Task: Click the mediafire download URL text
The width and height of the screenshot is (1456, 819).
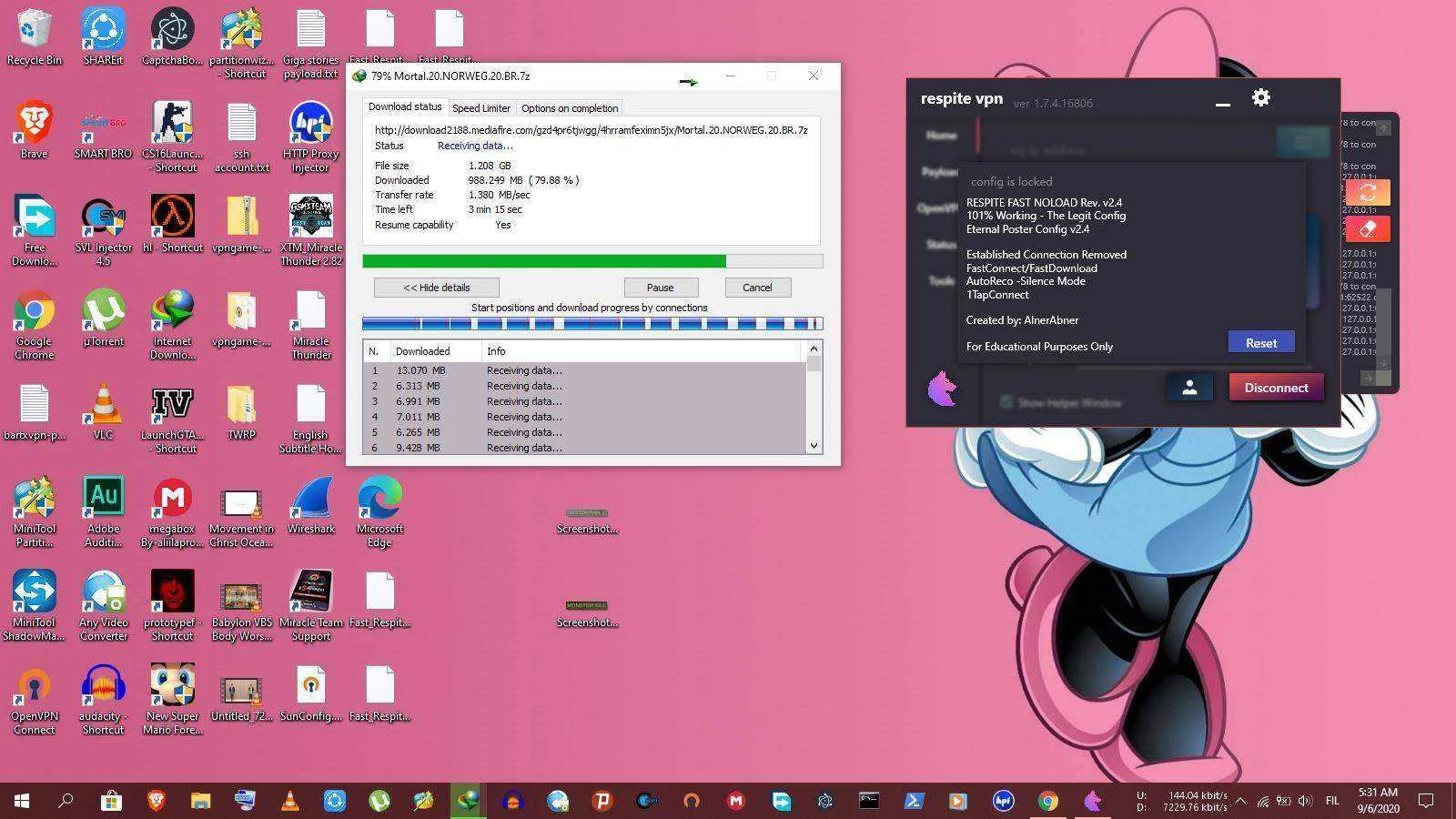Action: click(x=591, y=130)
